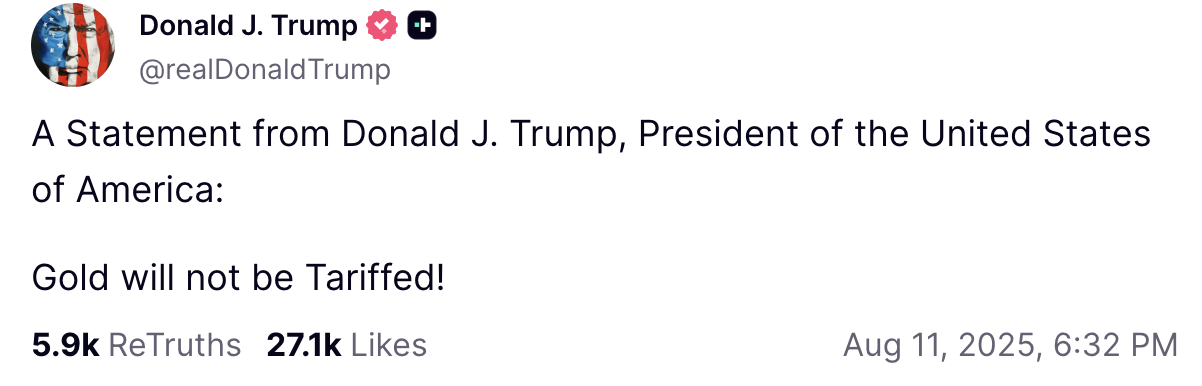The image size is (1202, 386).
Task: Open the Aug 11, 2025 timestamp
Action: [x=1010, y=346]
